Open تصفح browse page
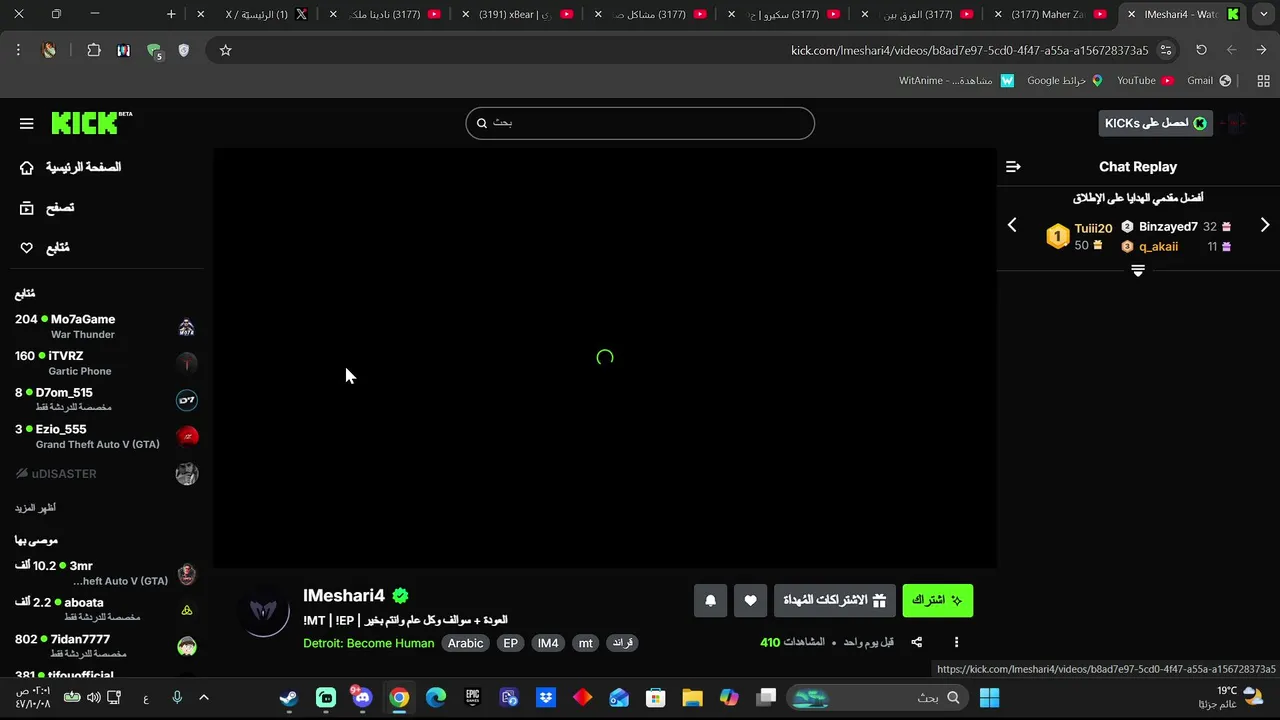 coord(47,208)
